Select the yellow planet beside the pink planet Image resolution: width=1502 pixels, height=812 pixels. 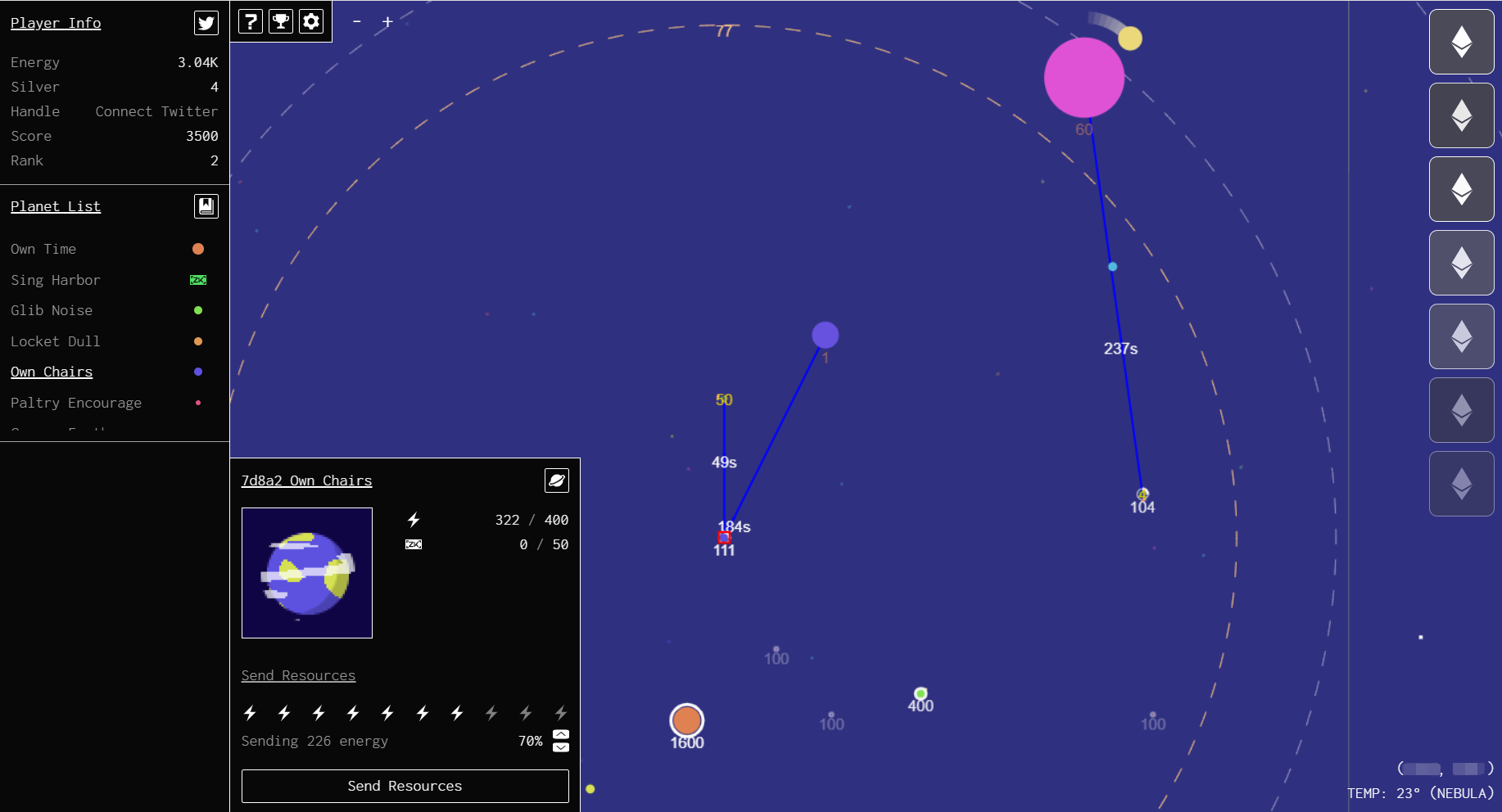point(1130,38)
